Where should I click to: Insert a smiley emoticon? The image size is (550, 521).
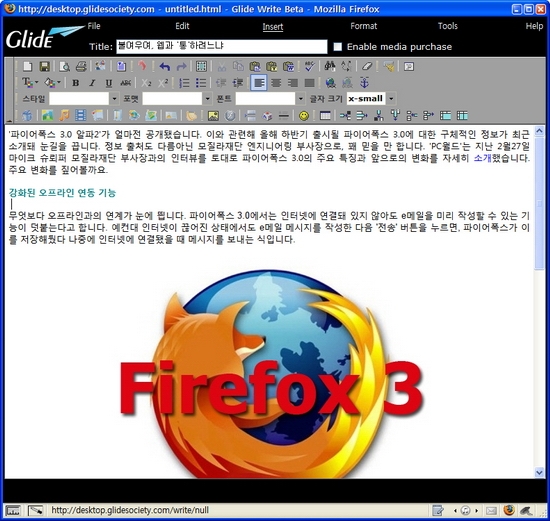[x=304, y=115]
